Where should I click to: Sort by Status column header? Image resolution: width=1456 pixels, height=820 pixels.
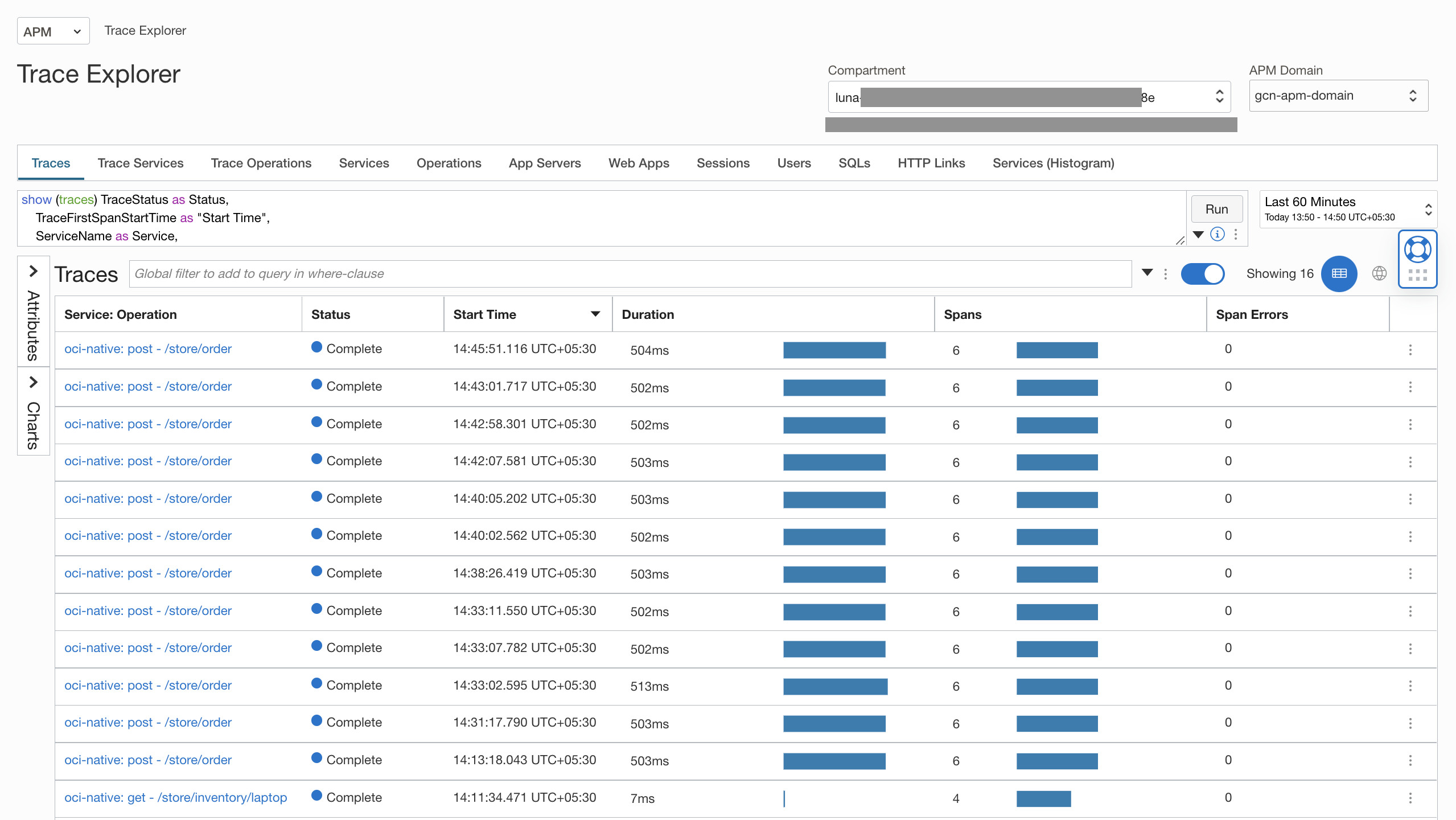331,314
